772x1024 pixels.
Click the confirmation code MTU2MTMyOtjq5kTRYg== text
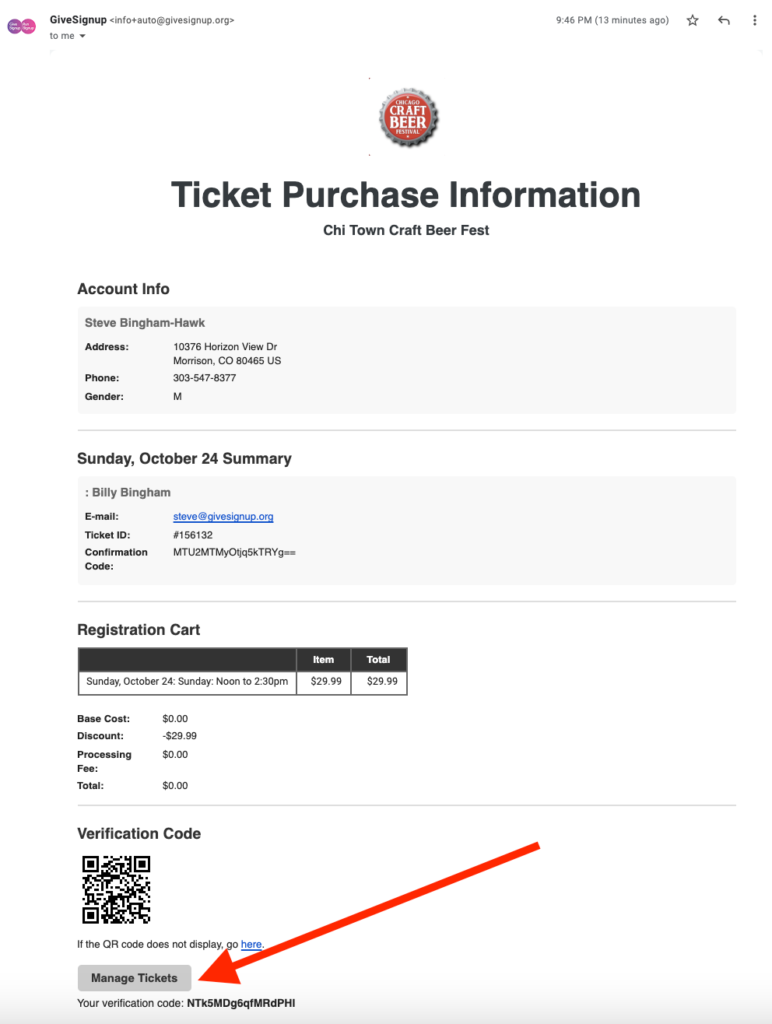[234, 552]
